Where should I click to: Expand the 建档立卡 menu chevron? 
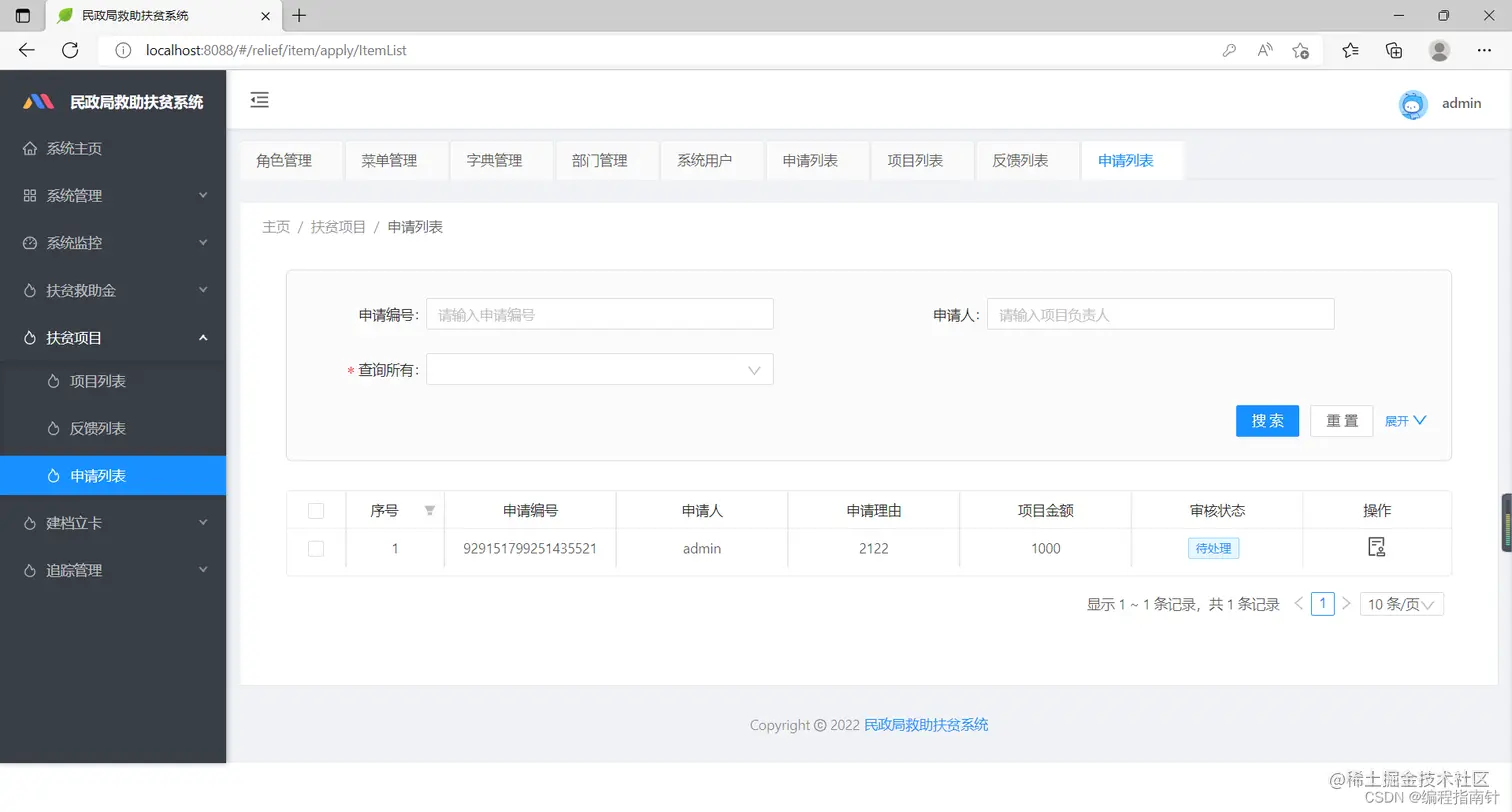click(x=203, y=522)
